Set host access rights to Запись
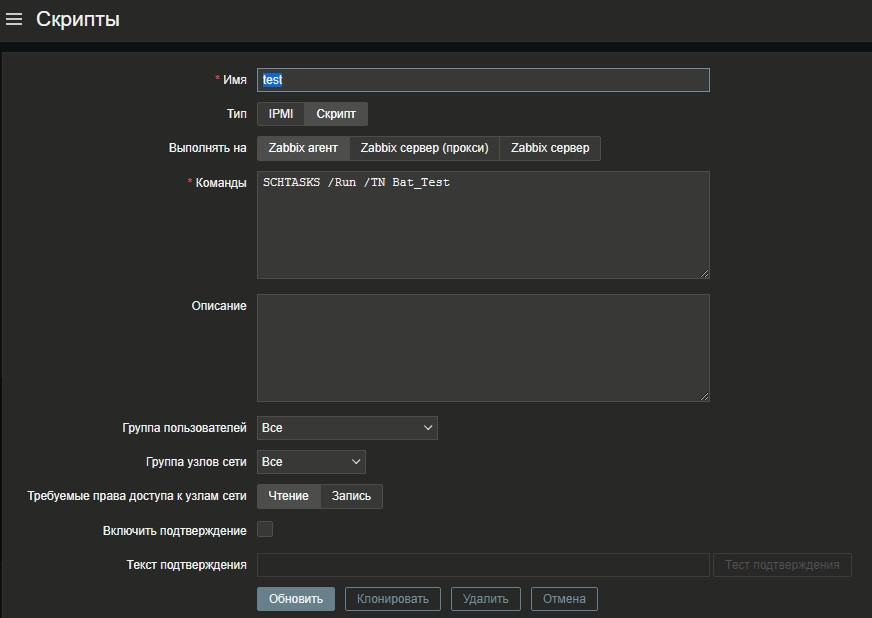 [x=351, y=496]
